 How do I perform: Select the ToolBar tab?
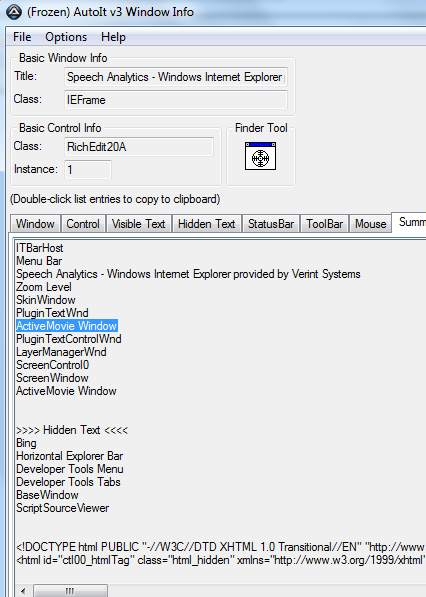tap(325, 223)
